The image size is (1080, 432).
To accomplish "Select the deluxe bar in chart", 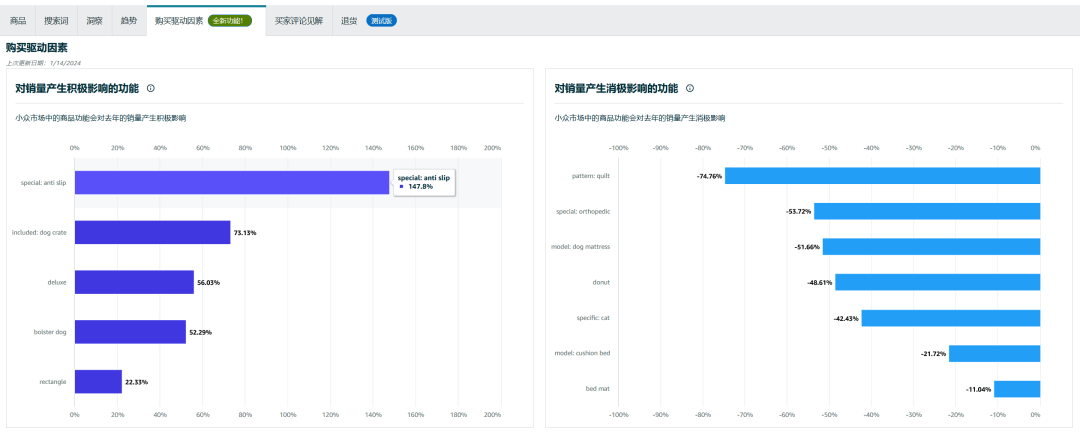I will coord(134,282).
